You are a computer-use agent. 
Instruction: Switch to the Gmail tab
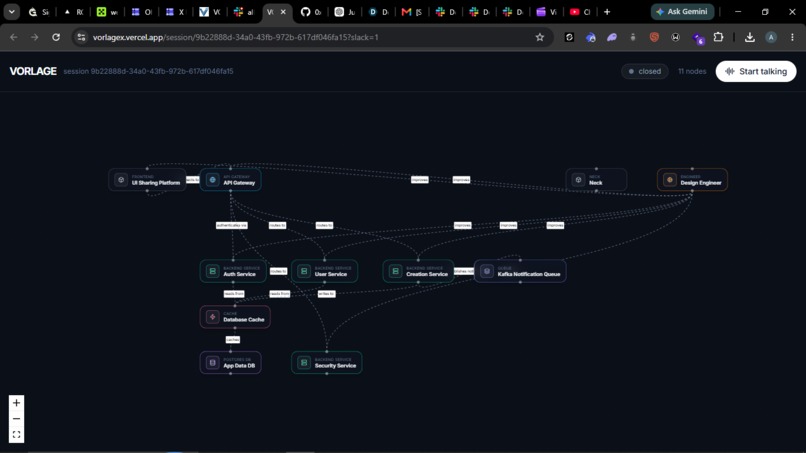coord(412,12)
